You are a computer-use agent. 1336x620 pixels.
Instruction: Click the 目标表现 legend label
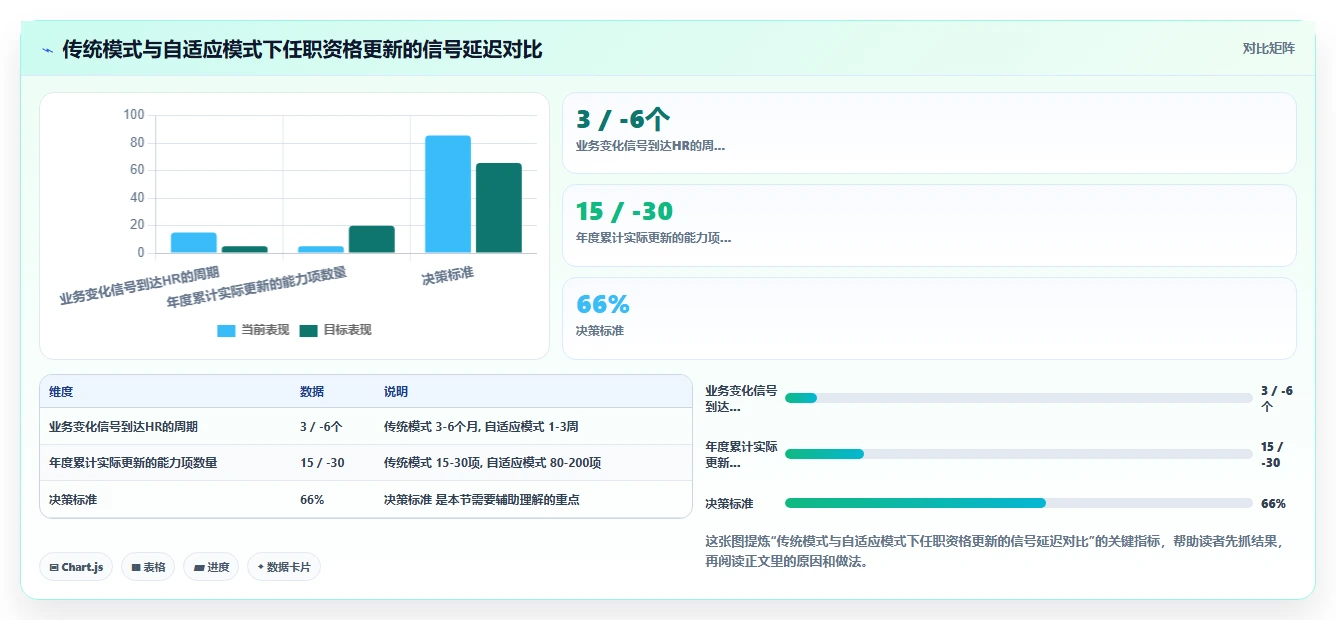click(347, 330)
